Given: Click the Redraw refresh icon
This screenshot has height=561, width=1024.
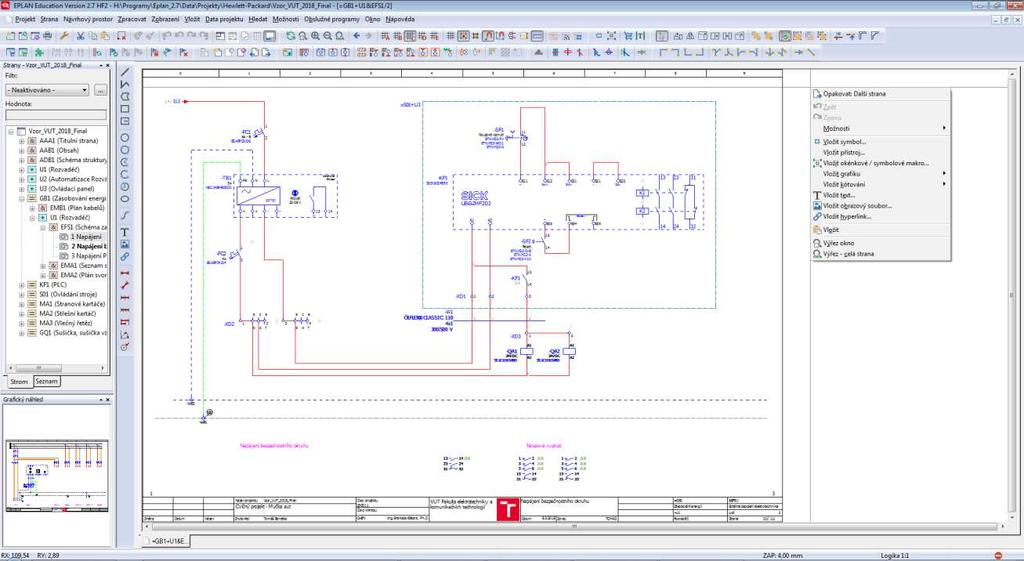Looking at the screenshot, I should [x=290, y=36].
